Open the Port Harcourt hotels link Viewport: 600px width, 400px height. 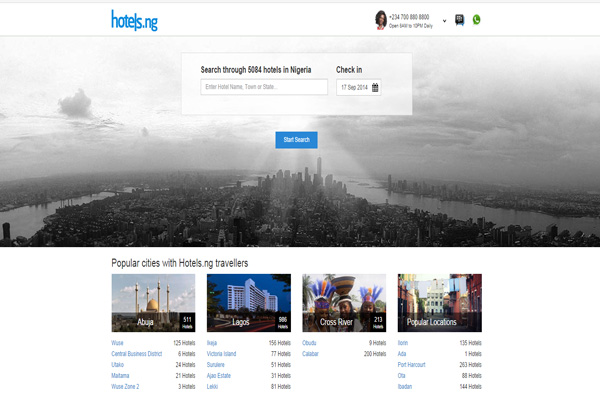(411, 365)
